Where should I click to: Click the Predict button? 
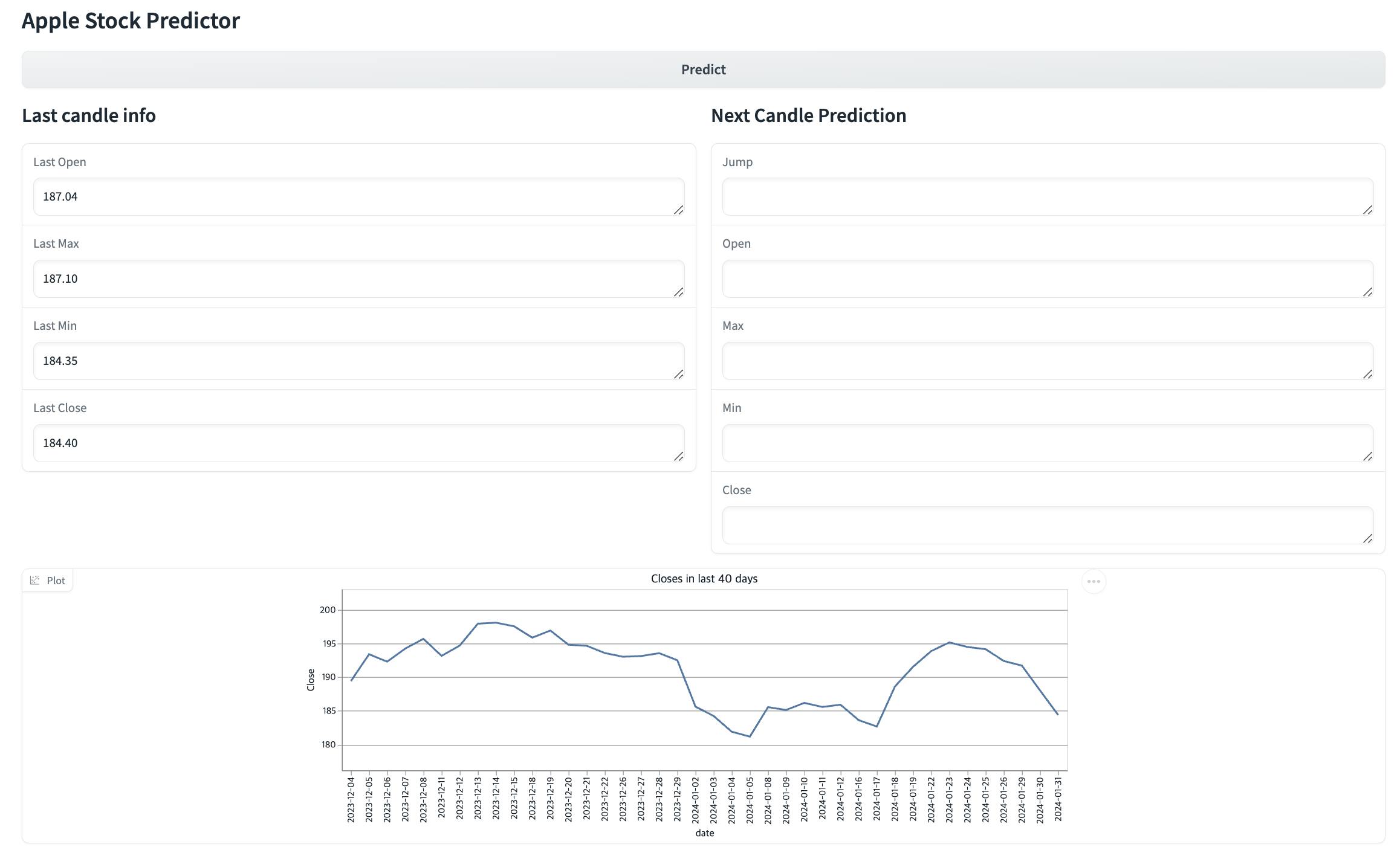tap(703, 69)
